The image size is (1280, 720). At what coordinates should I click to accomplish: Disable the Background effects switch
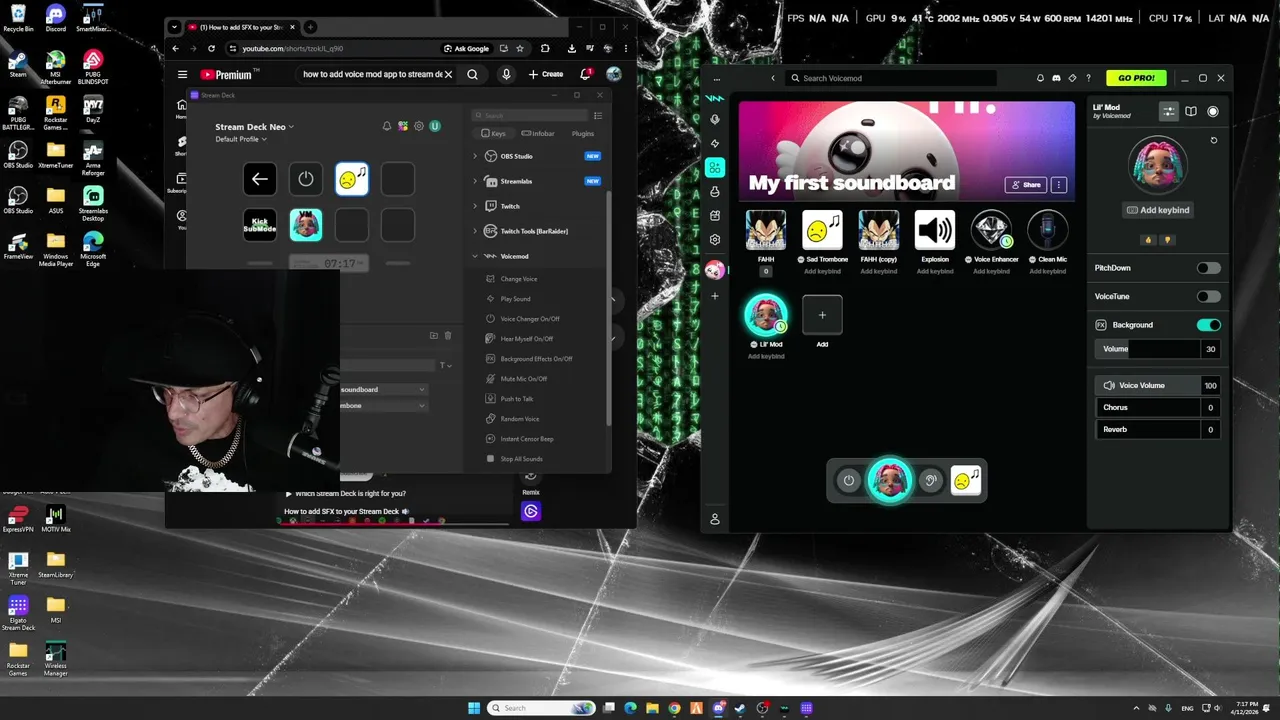tap(1208, 325)
